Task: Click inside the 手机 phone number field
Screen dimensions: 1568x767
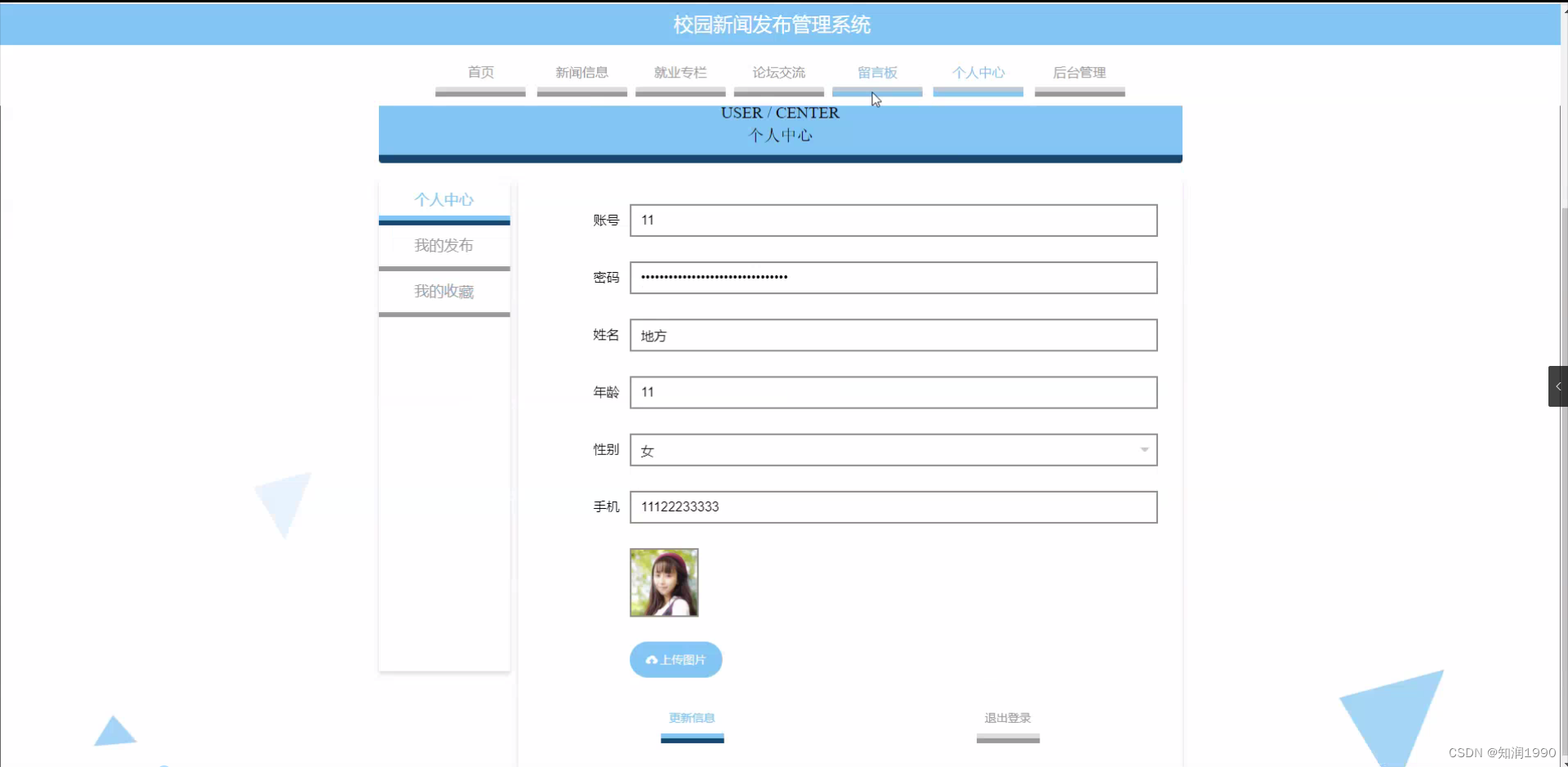Action: pyautogui.click(x=893, y=506)
